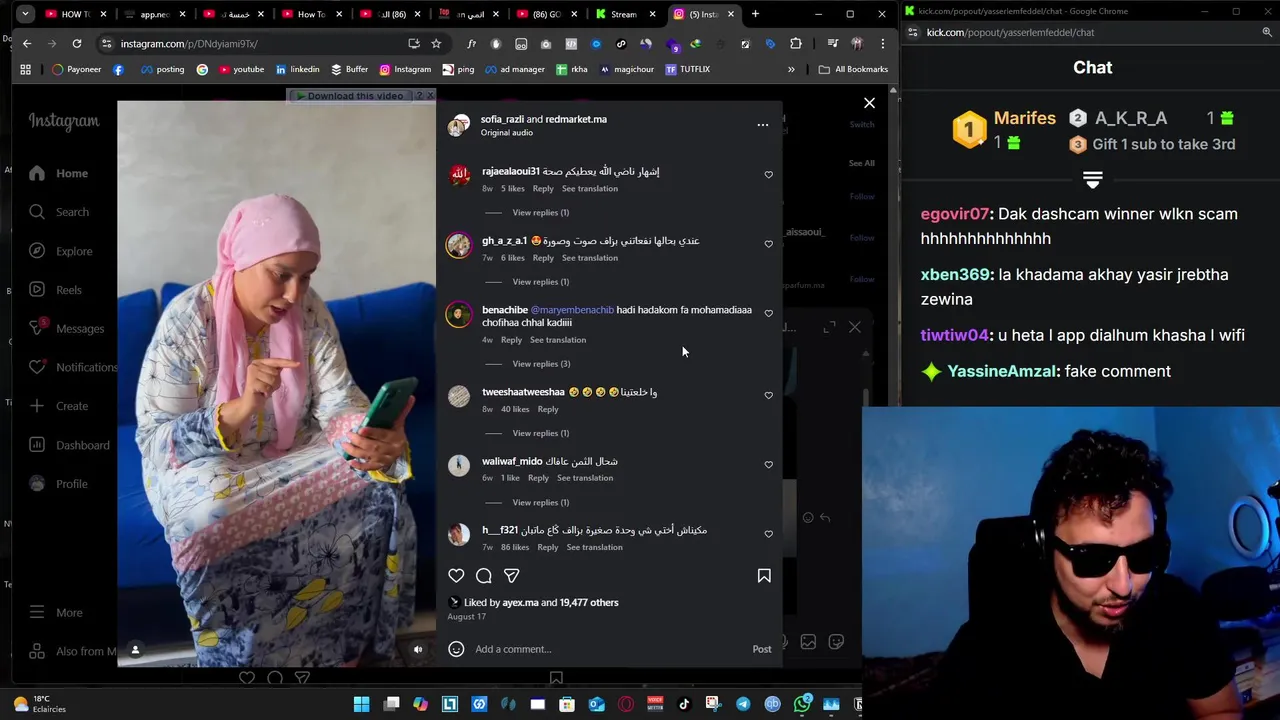Open Instagram Search in sidebar
Image resolution: width=1280 pixels, height=720 pixels.
58,212
